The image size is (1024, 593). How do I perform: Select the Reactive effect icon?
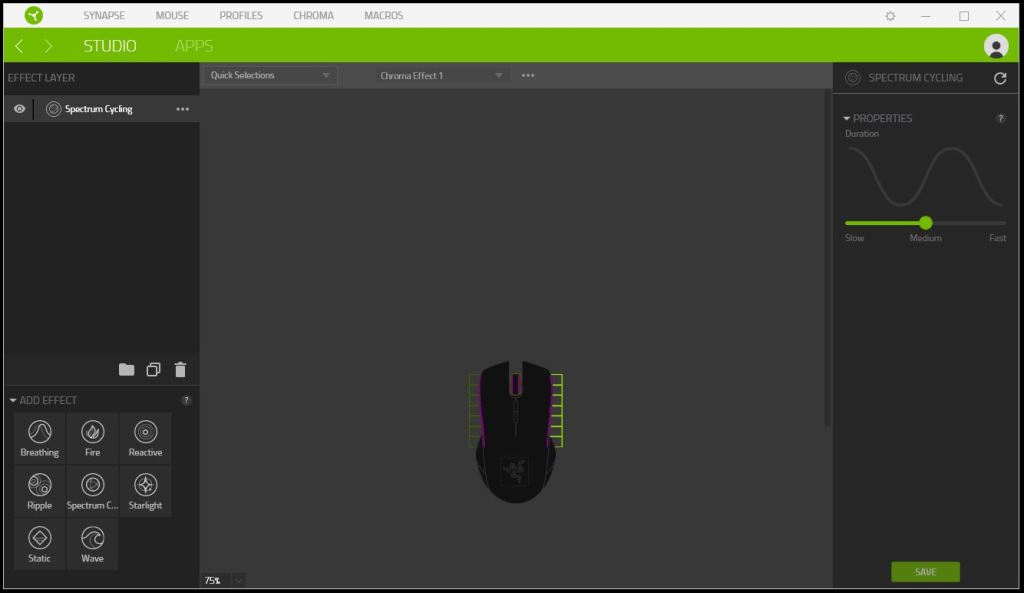145,437
